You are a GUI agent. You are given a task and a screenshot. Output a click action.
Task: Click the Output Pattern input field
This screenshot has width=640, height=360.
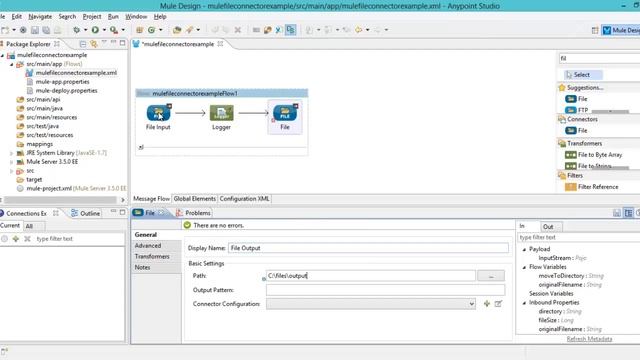click(385, 290)
